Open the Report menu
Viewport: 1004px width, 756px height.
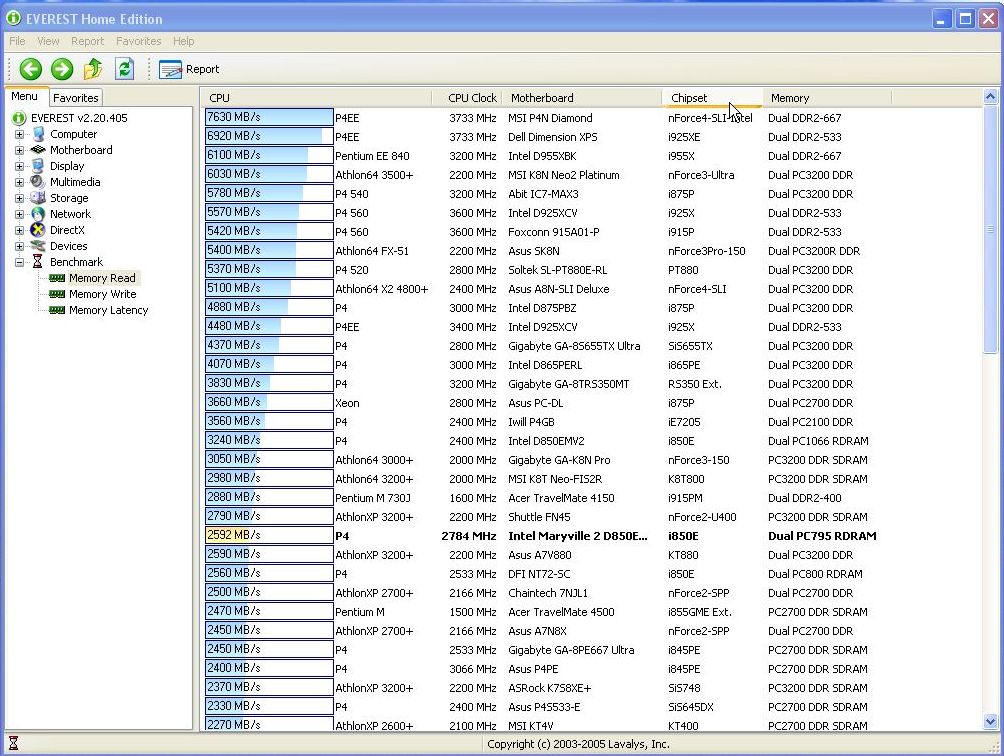(87, 41)
